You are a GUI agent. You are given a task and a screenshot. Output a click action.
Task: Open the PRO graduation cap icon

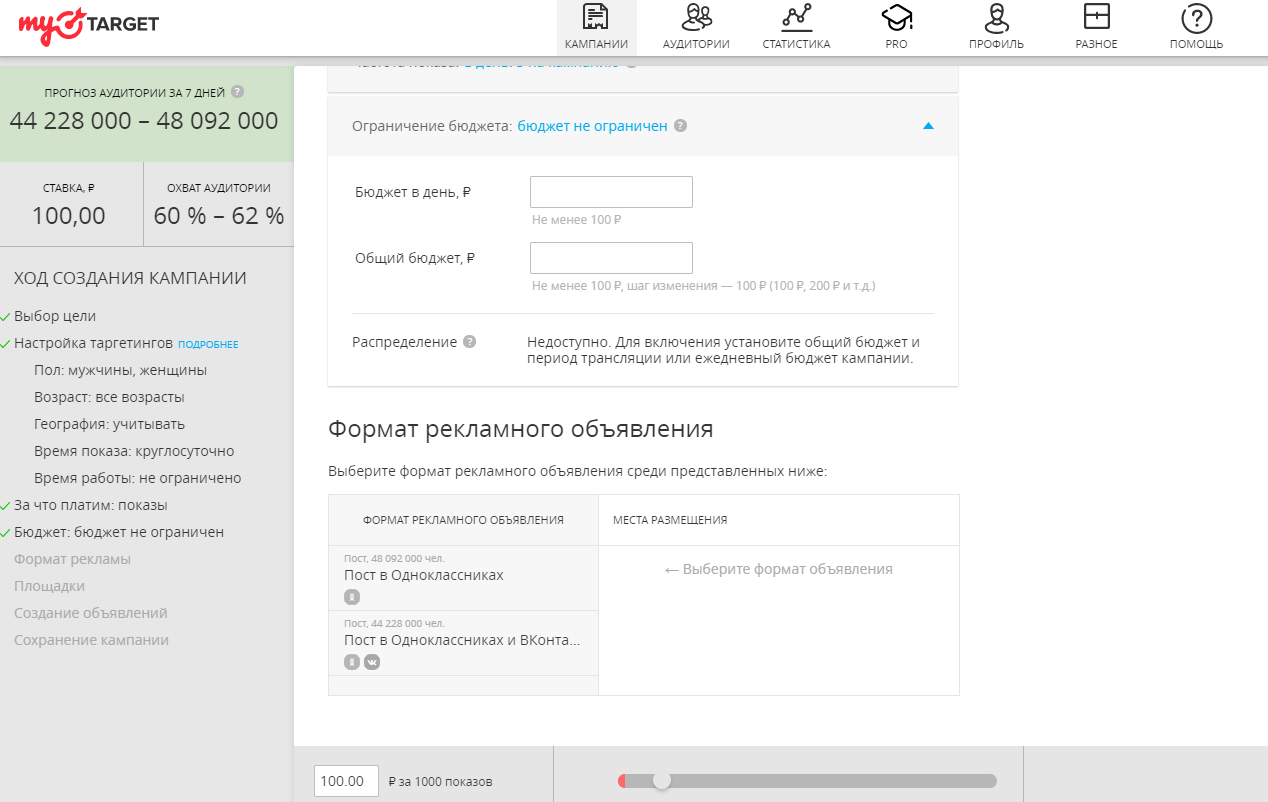click(896, 18)
